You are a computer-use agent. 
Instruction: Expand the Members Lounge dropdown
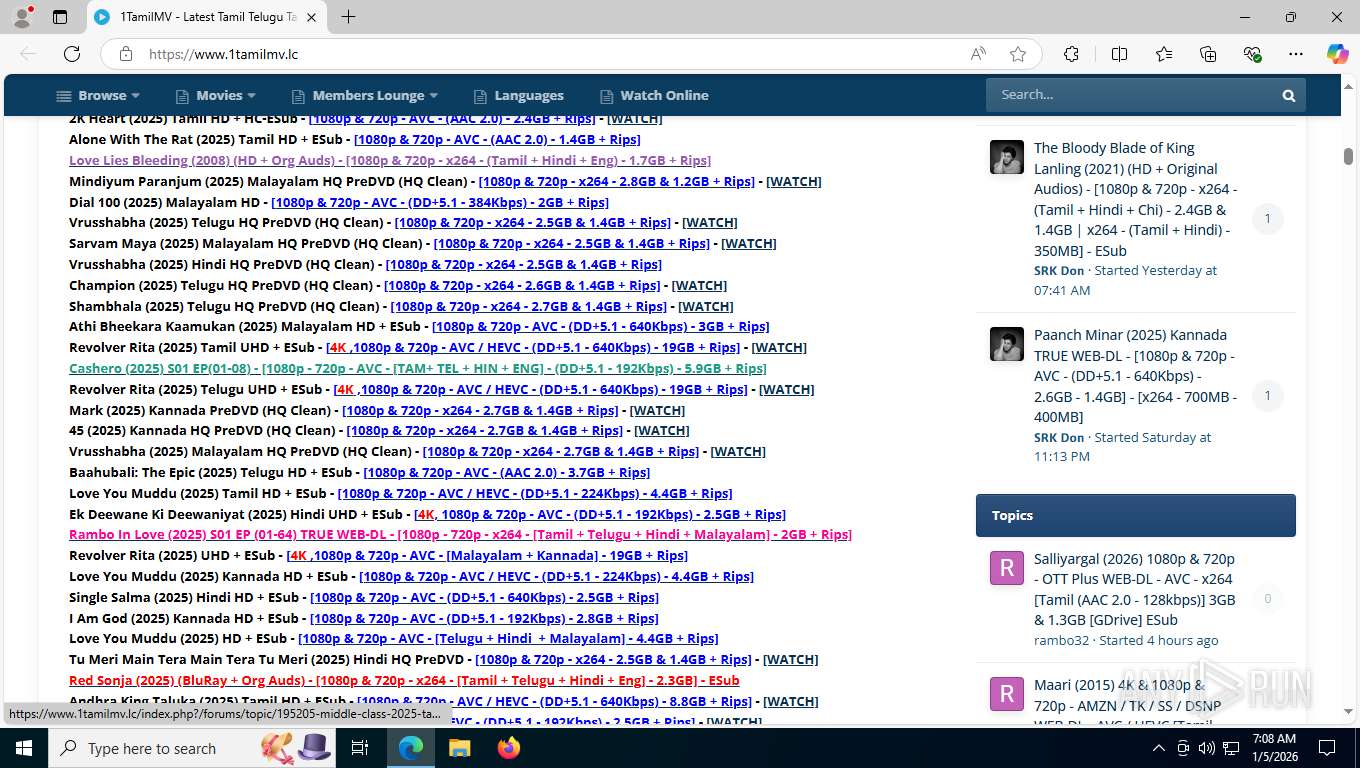click(x=365, y=95)
